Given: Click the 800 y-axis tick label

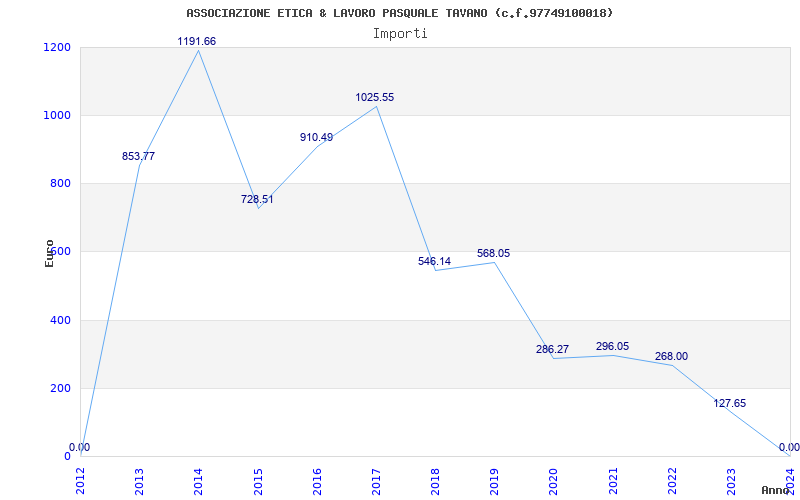Looking at the screenshot, I should click(60, 183).
